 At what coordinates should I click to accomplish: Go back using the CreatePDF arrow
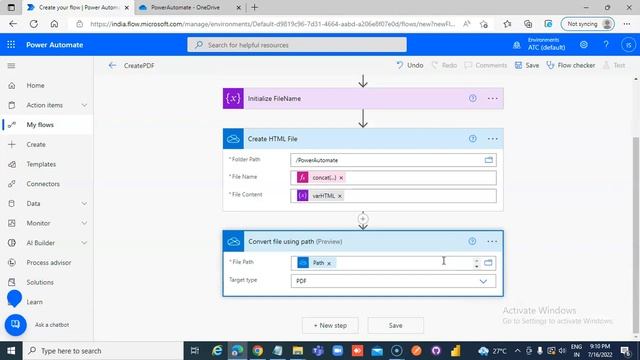(112, 65)
